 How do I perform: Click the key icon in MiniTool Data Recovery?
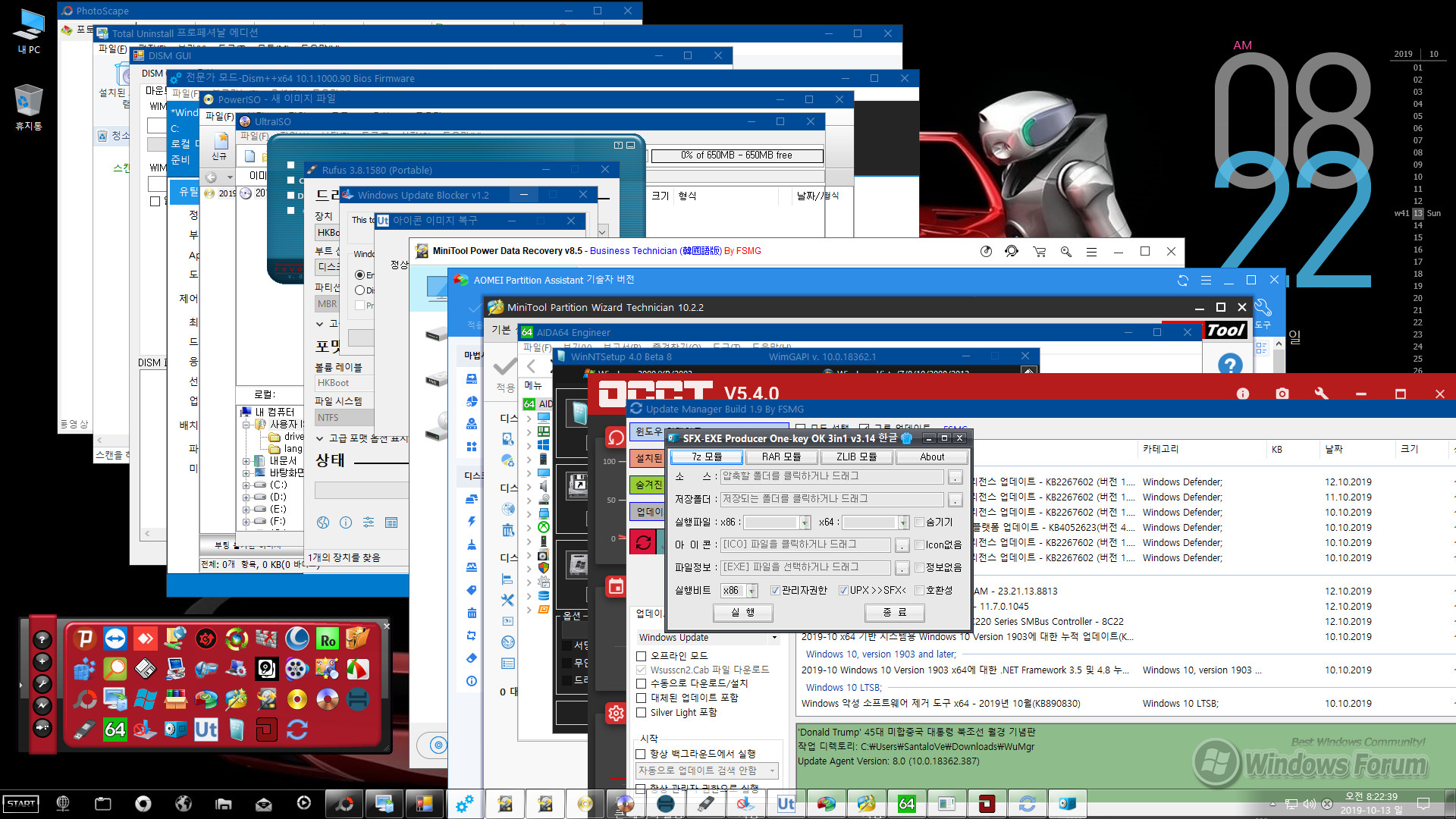(1065, 251)
